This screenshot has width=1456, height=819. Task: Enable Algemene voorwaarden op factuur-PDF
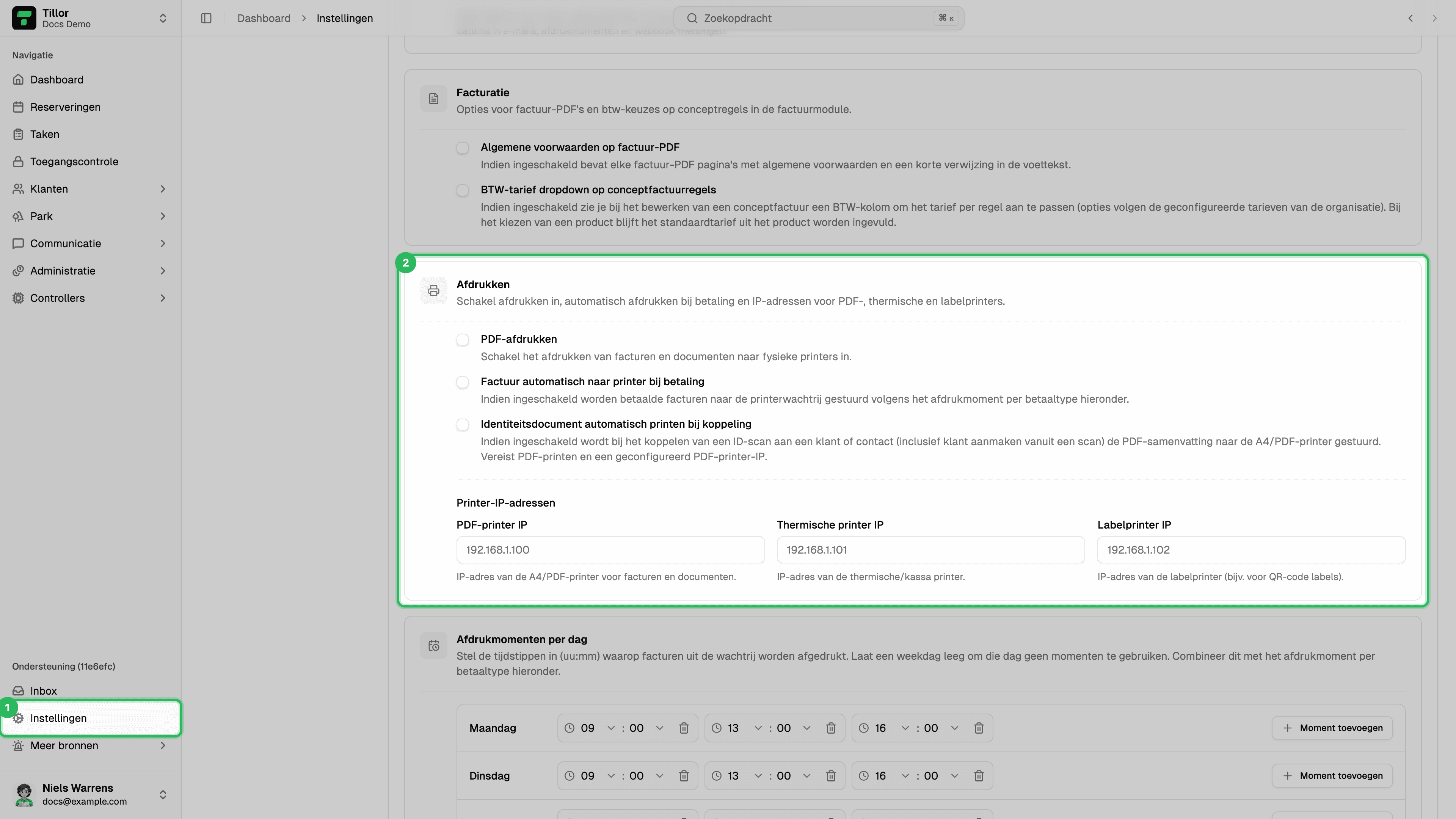pyautogui.click(x=462, y=148)
